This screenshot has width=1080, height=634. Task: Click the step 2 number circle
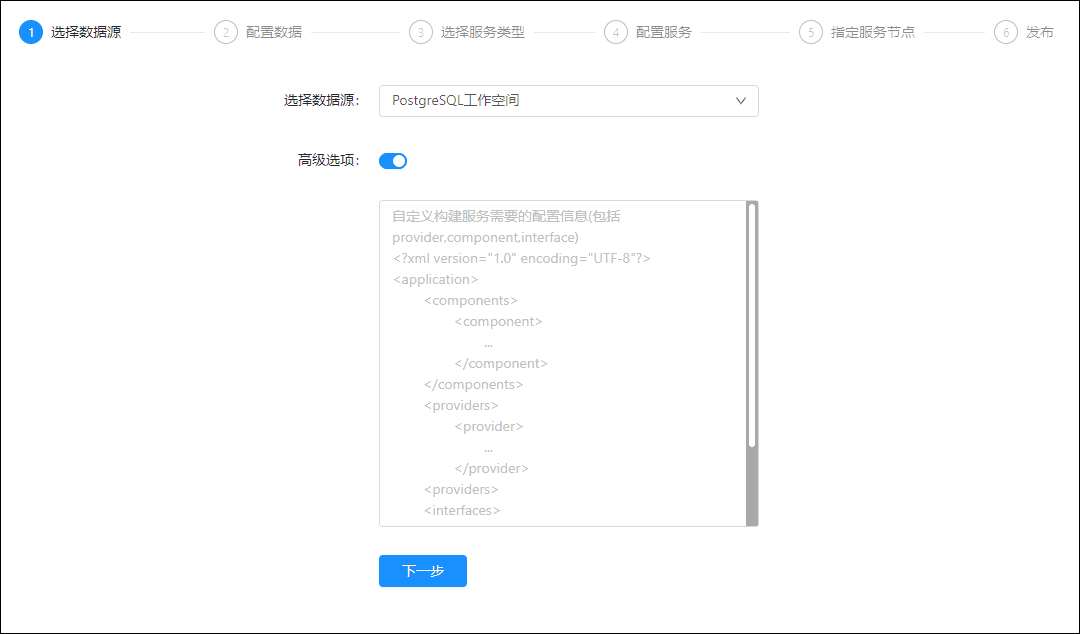pyautogui.click(x=226, y=32)
